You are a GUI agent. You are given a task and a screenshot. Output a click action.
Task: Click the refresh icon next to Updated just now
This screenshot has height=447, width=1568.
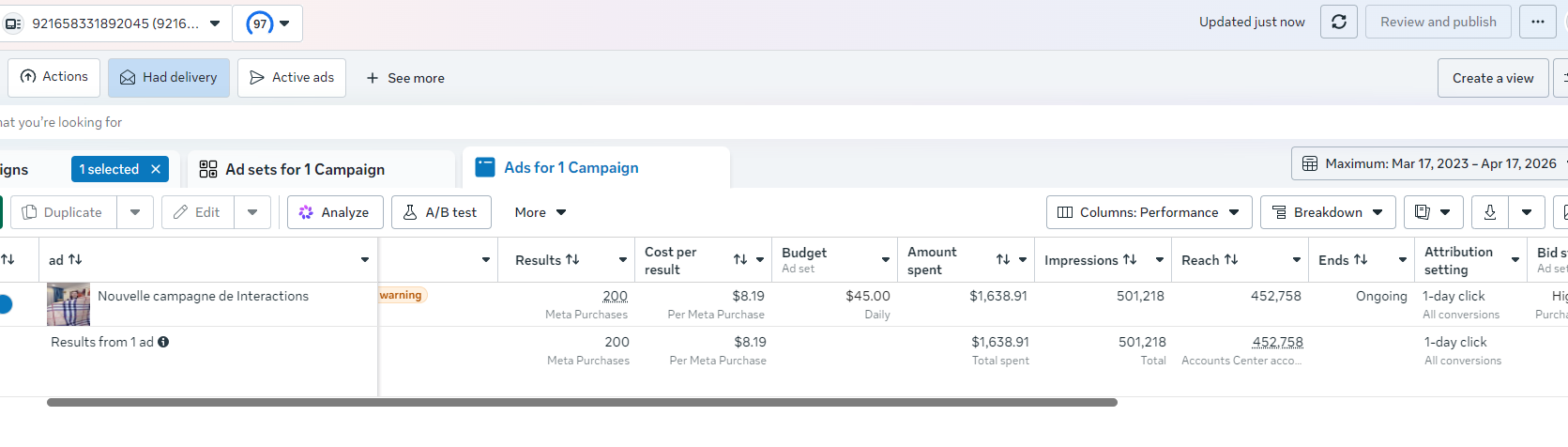point(1339,22)
